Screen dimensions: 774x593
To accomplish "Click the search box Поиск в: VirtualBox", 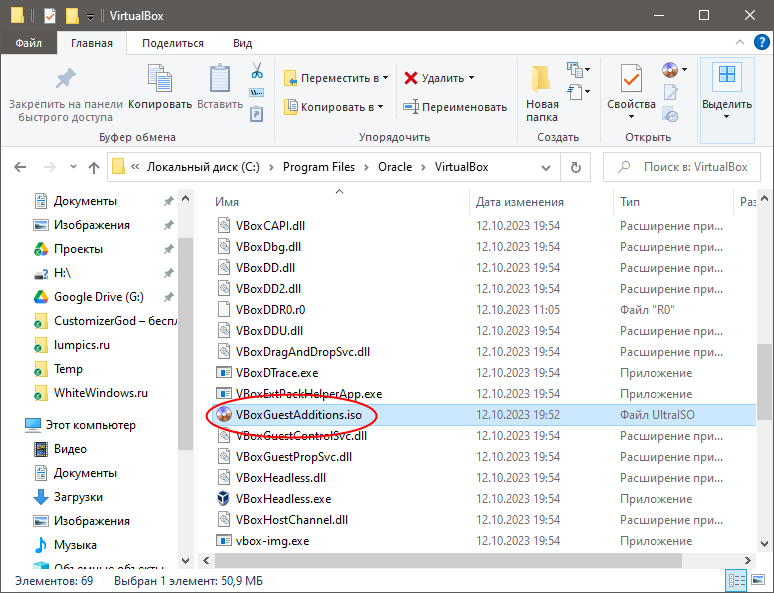I will [681, 167].
